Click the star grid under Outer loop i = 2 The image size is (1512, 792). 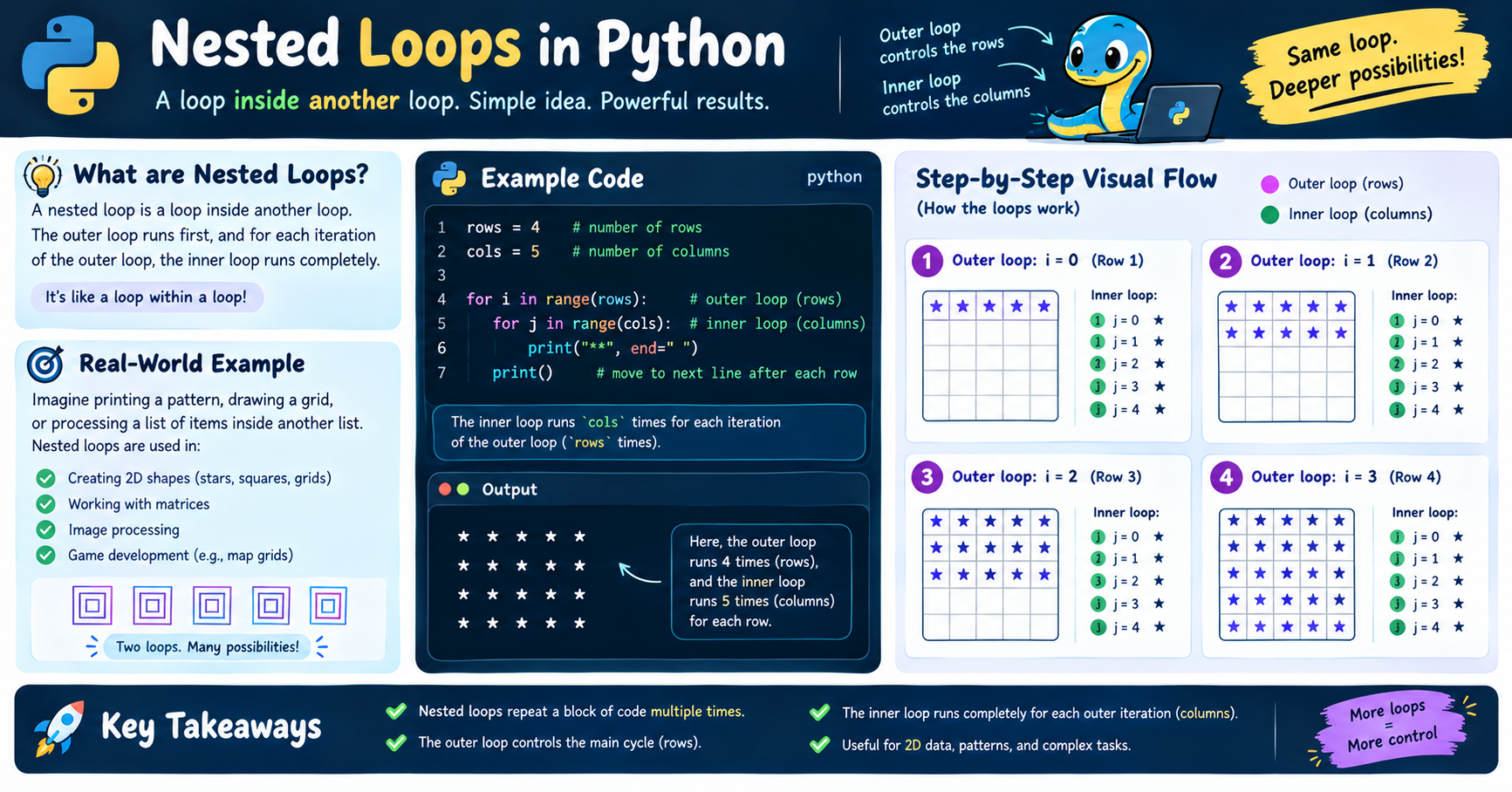[990, 575]
